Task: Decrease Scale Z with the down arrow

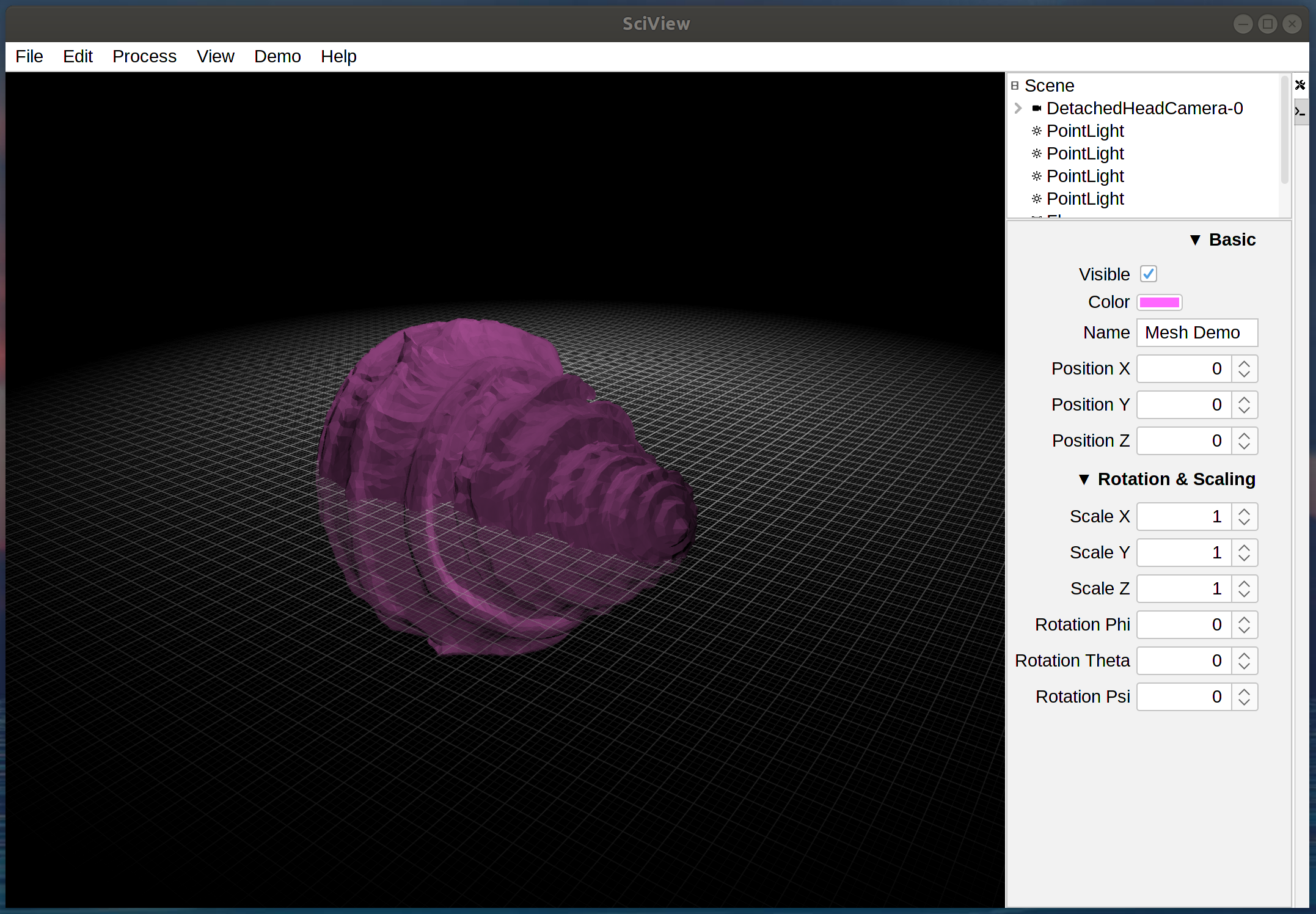Action: [1245, 595]
